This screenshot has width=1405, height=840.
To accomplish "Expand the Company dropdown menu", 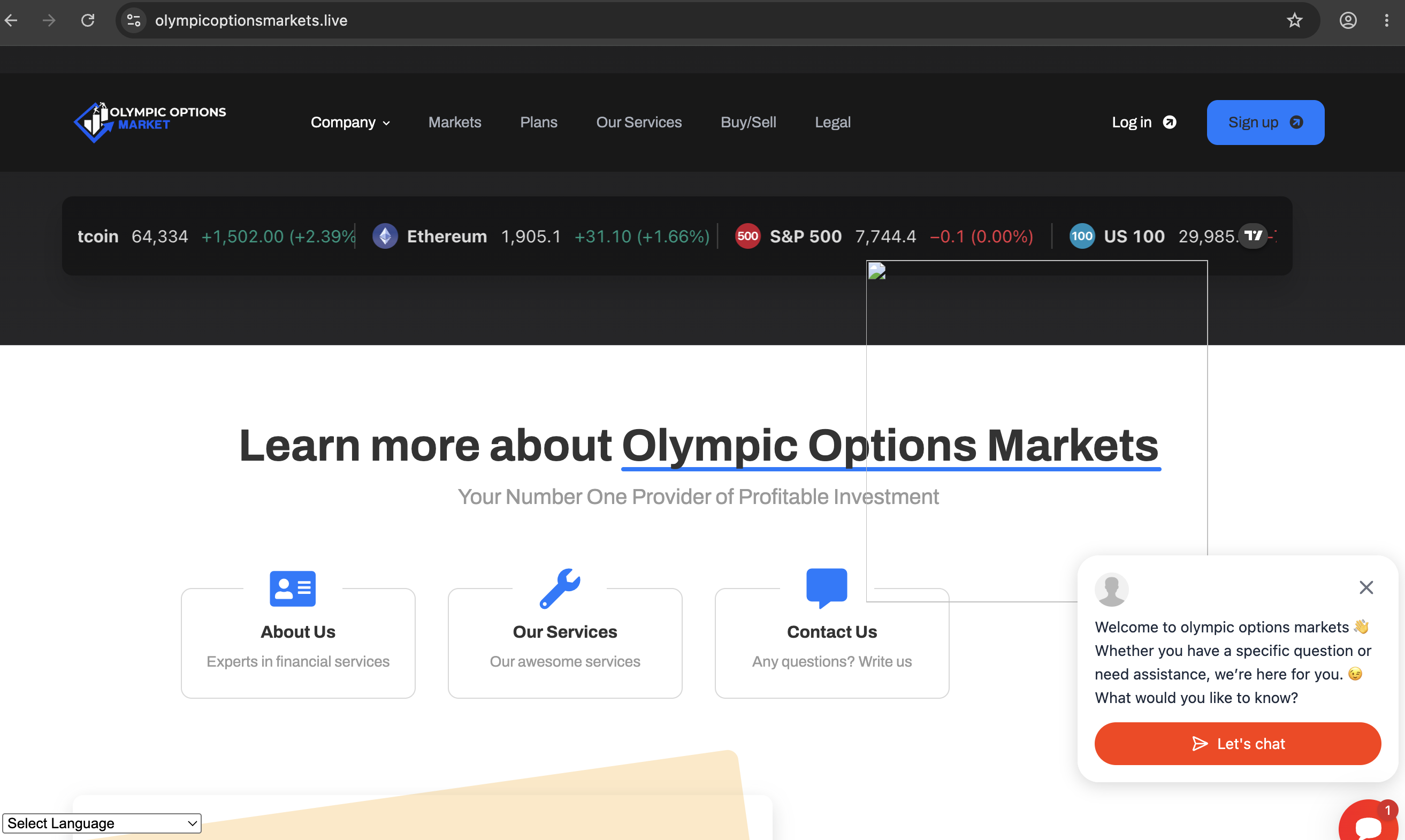I will click(350, 123).
